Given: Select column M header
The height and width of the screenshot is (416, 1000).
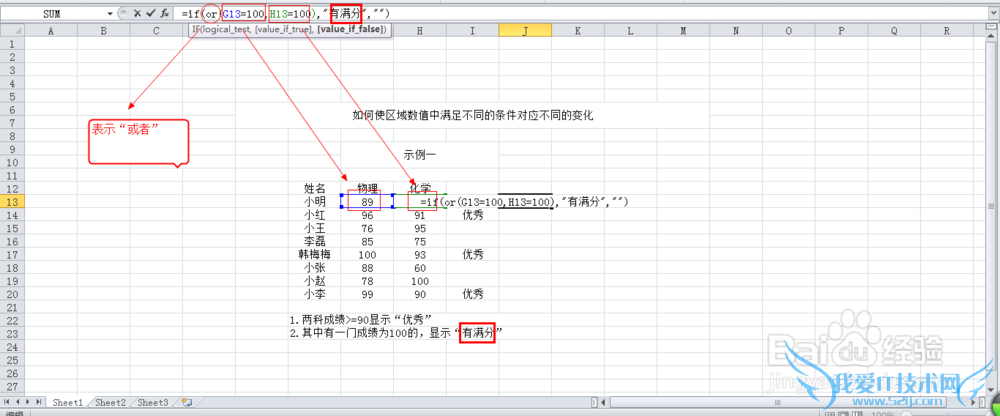Looking at the screenshot, I should [683, 30].
